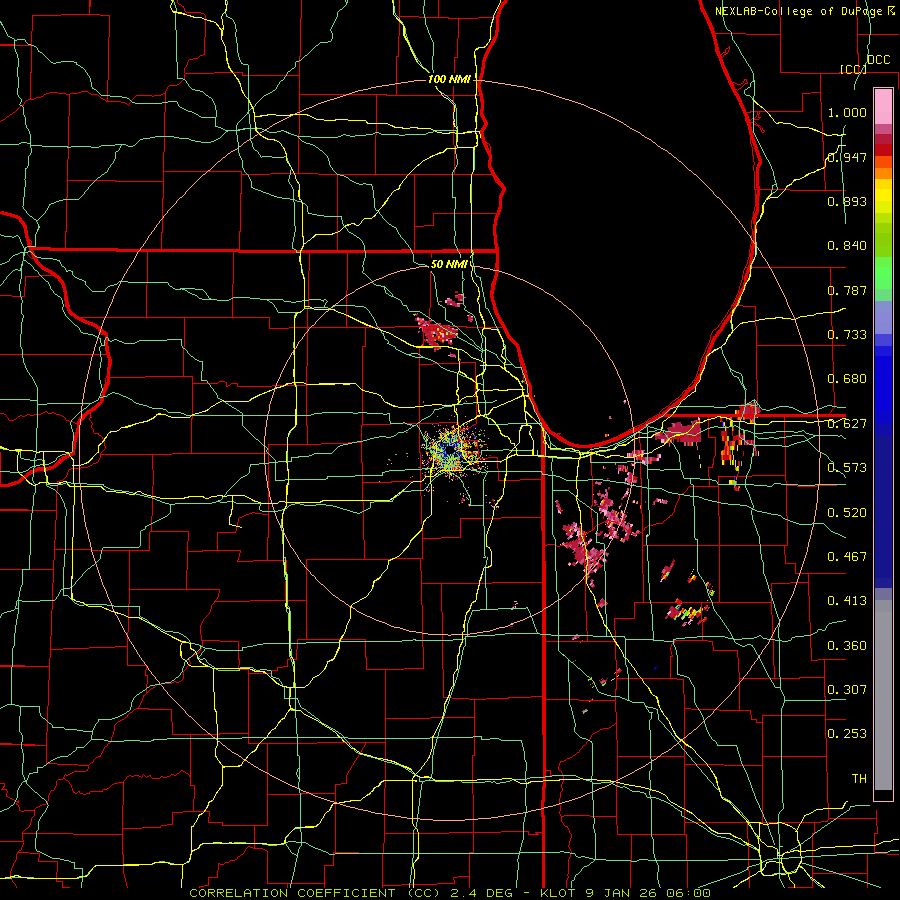The image size is (900, 900).
Task: Click the 0.680 scale value
Action: [847, 379]
